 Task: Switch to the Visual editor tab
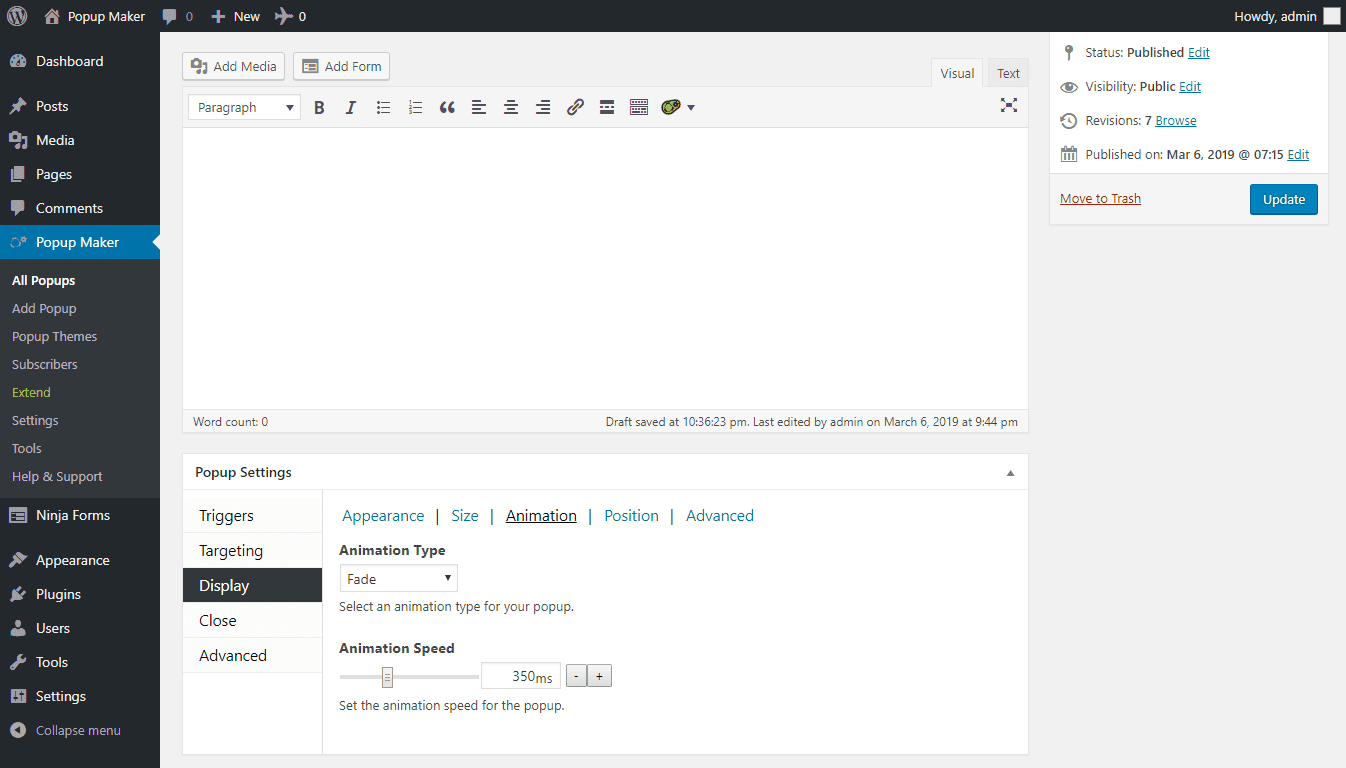click(x=957, y=73)
